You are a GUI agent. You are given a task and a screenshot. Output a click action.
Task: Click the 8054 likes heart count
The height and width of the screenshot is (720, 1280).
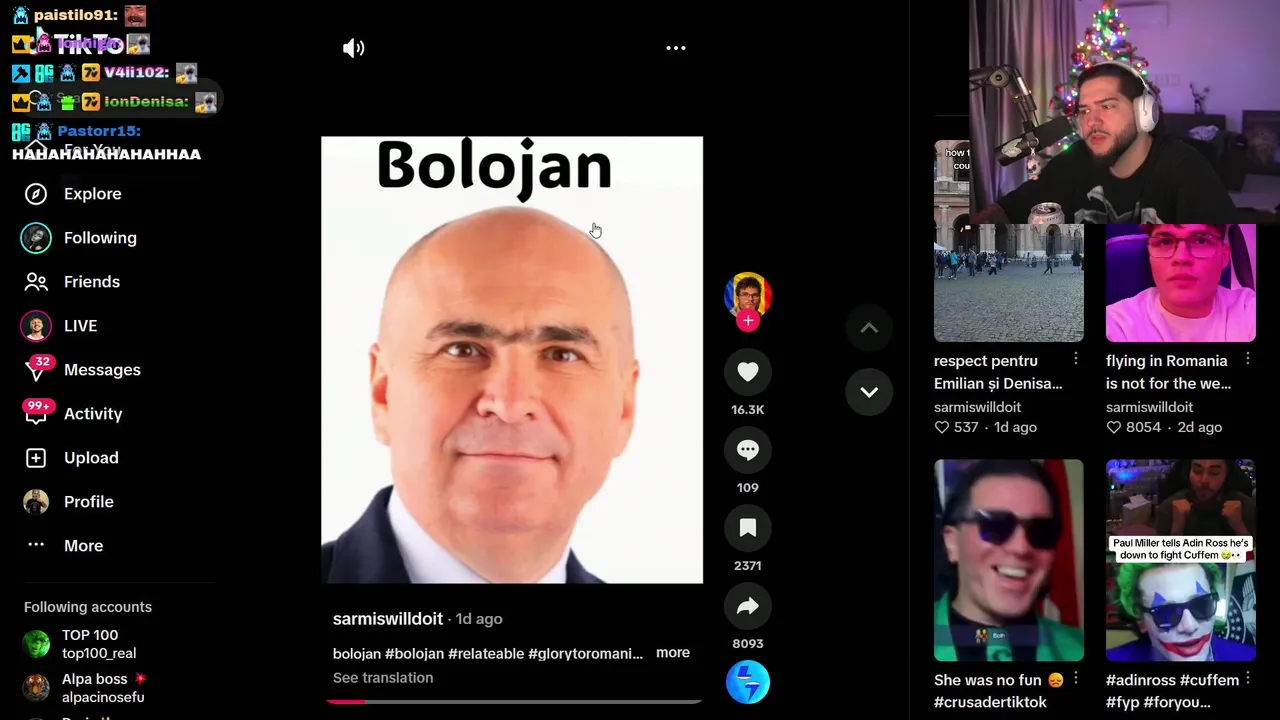tap(1133, 427)
